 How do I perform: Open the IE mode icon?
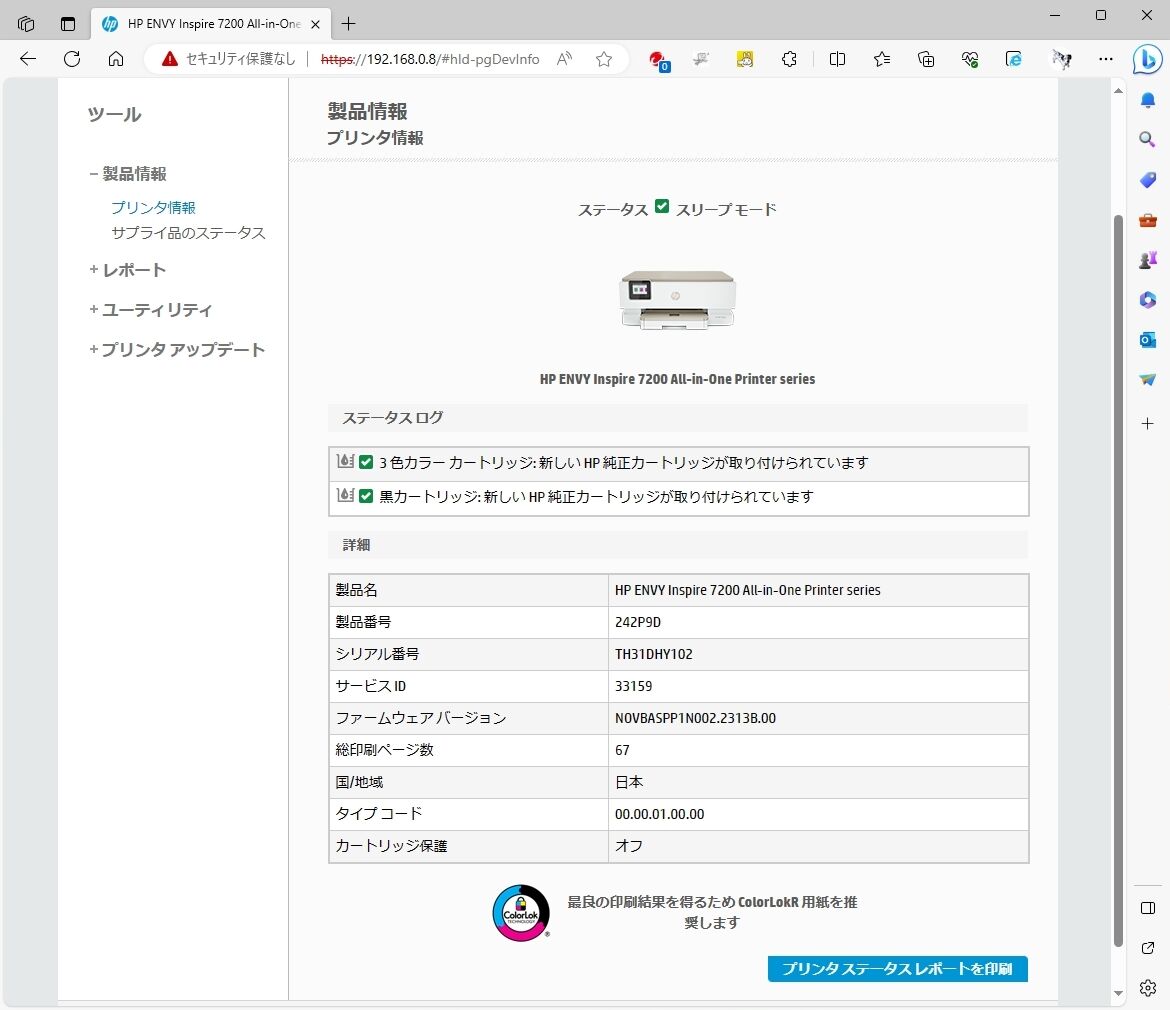coord(1013,59)
